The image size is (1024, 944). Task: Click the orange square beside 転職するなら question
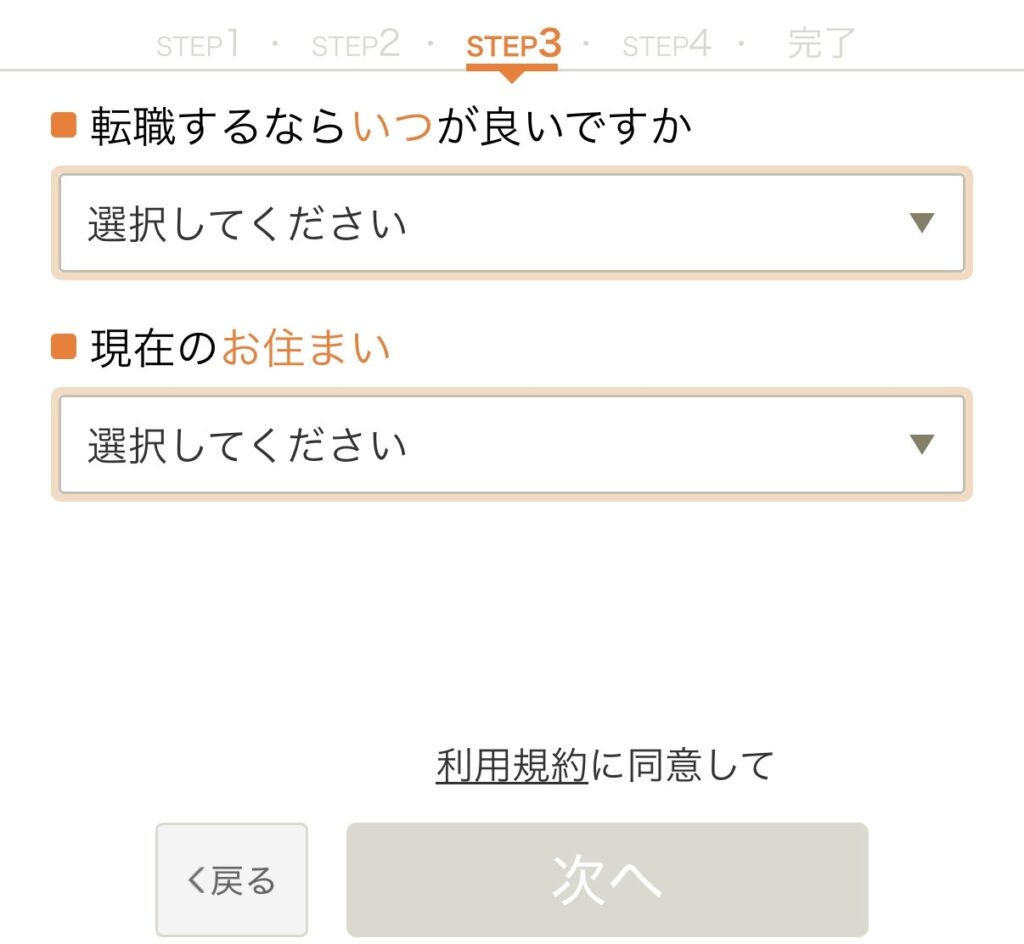pos(64,126)
